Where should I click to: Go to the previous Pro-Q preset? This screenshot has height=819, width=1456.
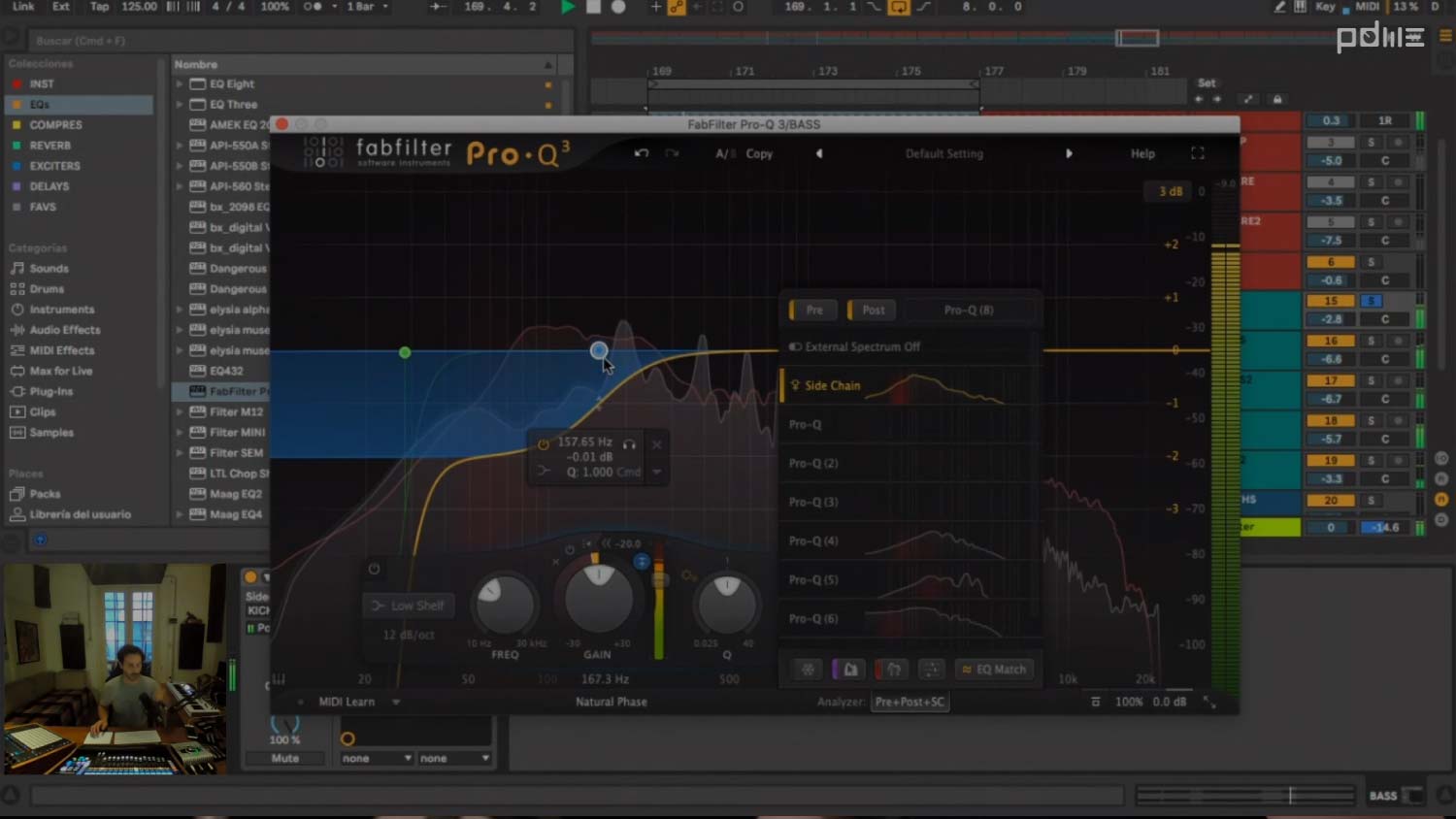[x=819, y=153]
